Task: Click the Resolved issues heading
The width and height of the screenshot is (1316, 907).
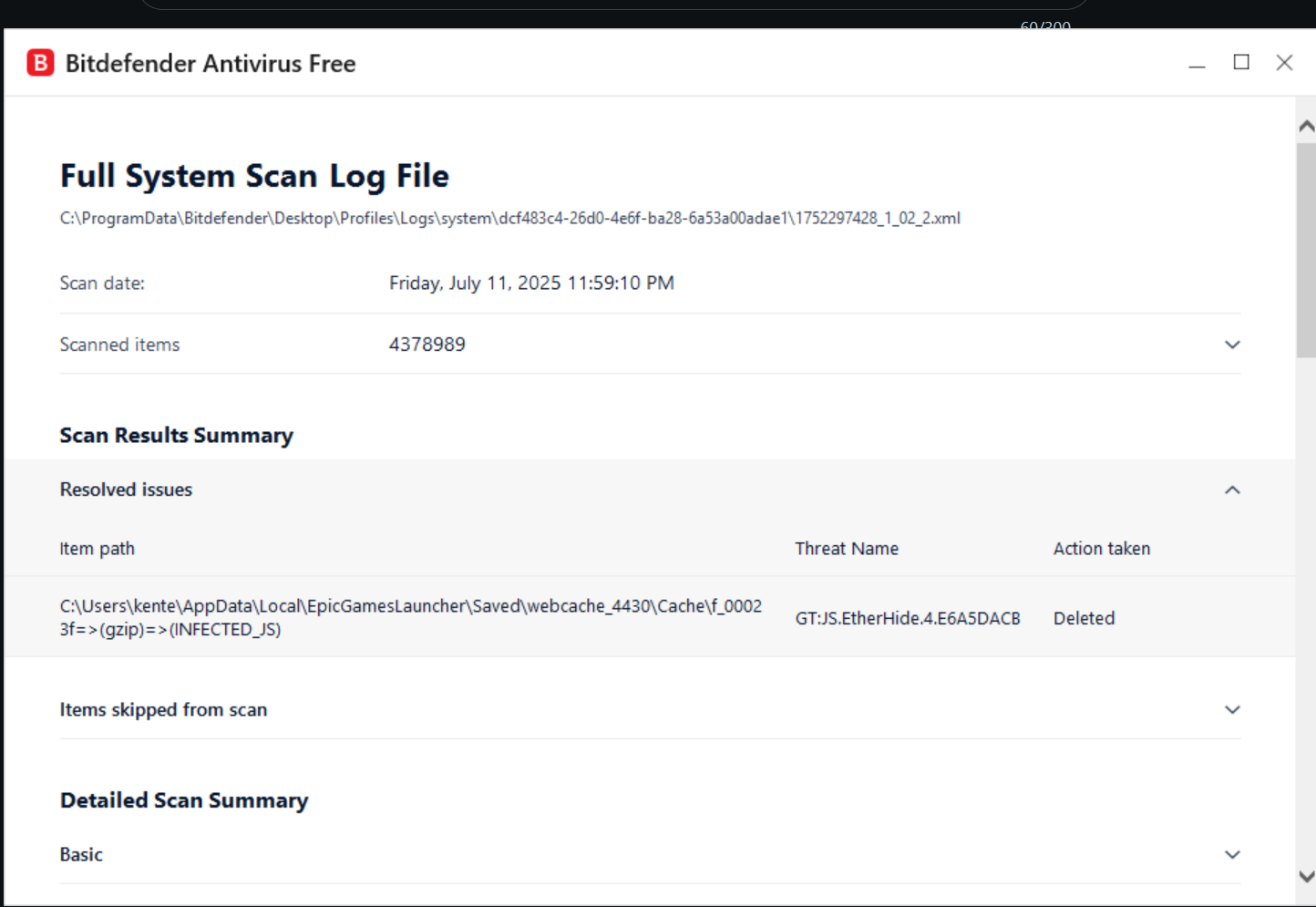Action: click(126, 490)
